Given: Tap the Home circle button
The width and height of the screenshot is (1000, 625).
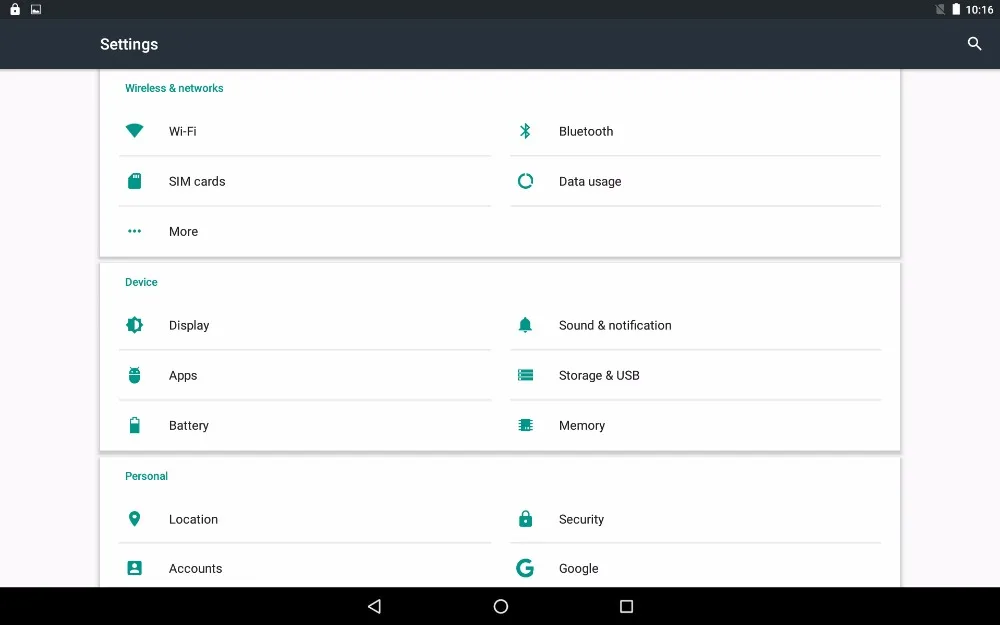Looking at the screenshot, I should click(501, 607).
